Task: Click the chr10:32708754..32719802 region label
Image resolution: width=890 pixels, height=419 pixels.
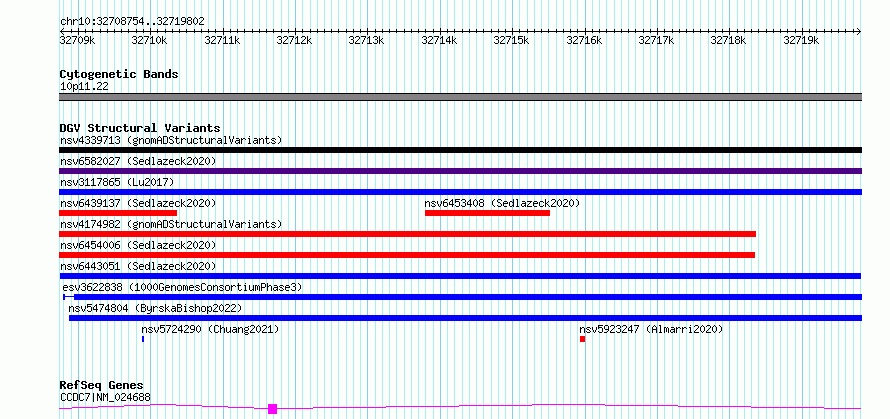Action: pos(132,22)
